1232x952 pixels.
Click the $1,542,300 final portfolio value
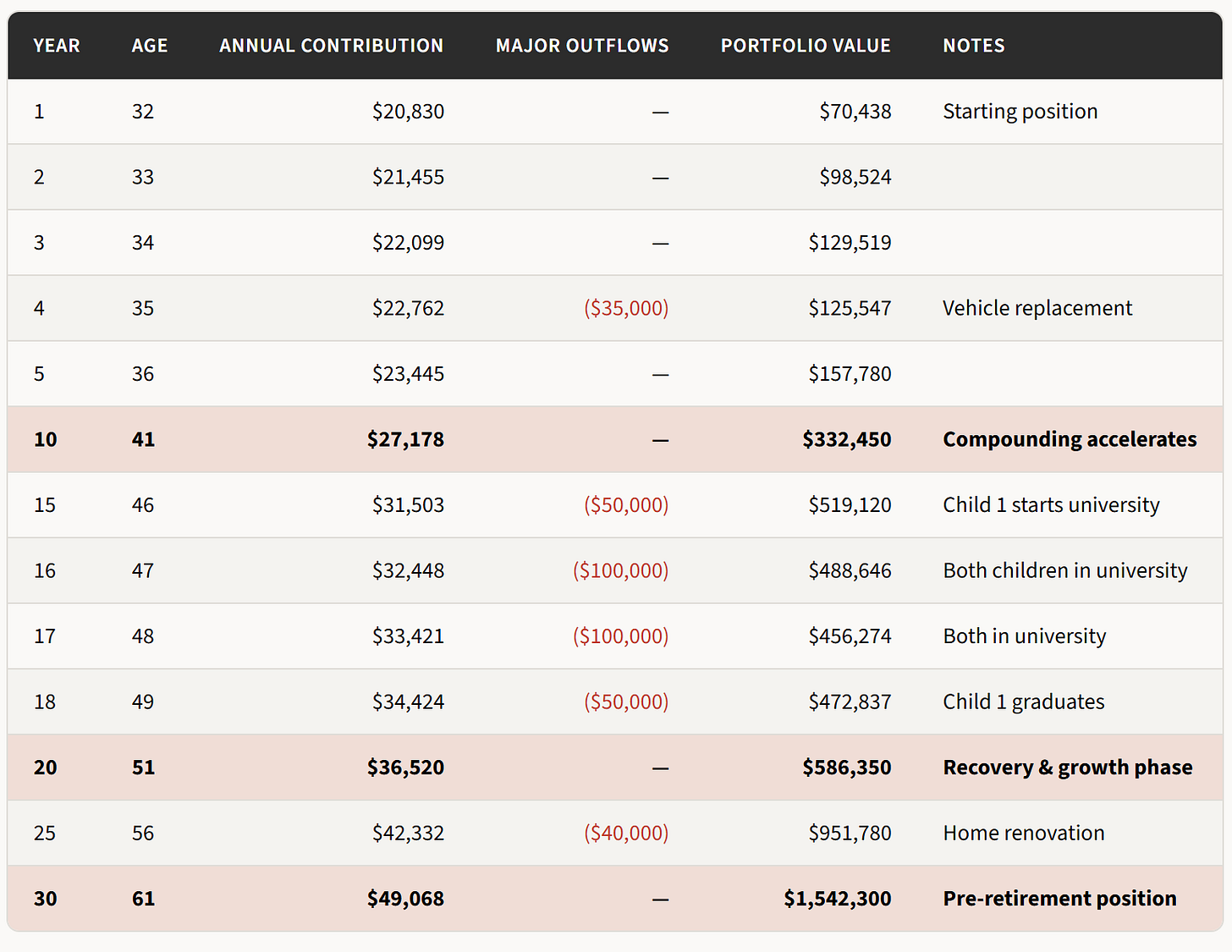(x=837, y=899)
